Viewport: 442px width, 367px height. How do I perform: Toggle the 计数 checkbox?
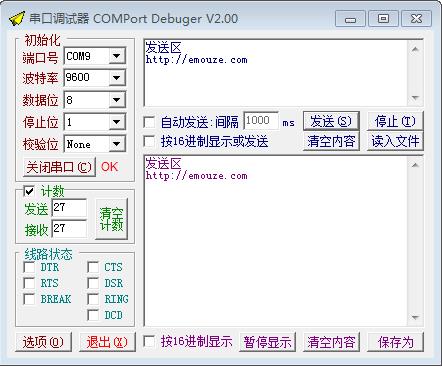[x=29, y=191]
